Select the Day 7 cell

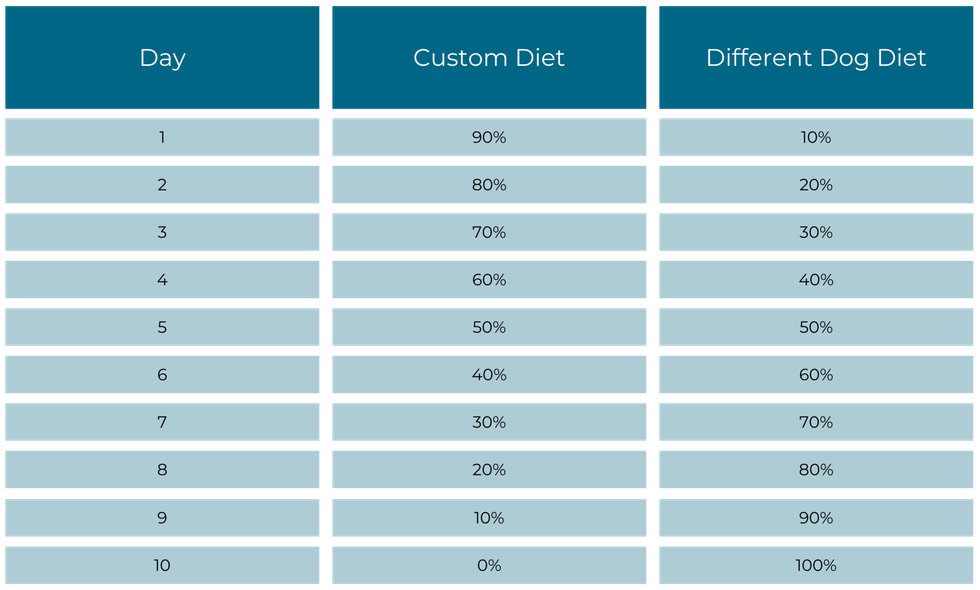tap(162, 422)
